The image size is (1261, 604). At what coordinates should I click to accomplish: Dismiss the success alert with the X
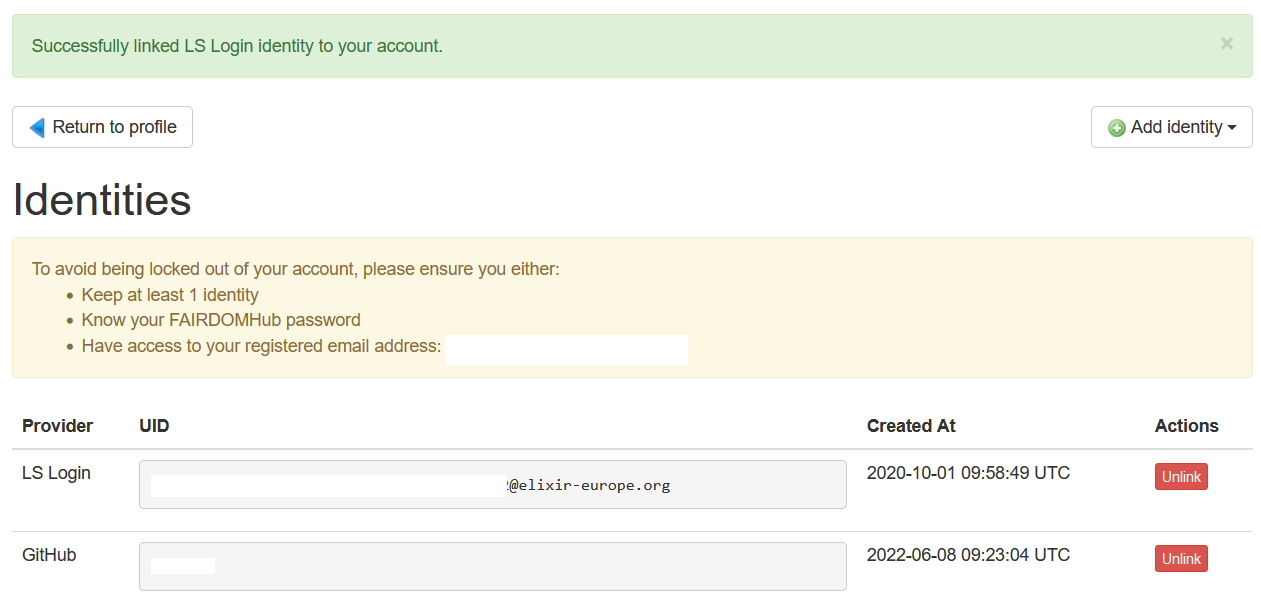[x=1226, y=43]
